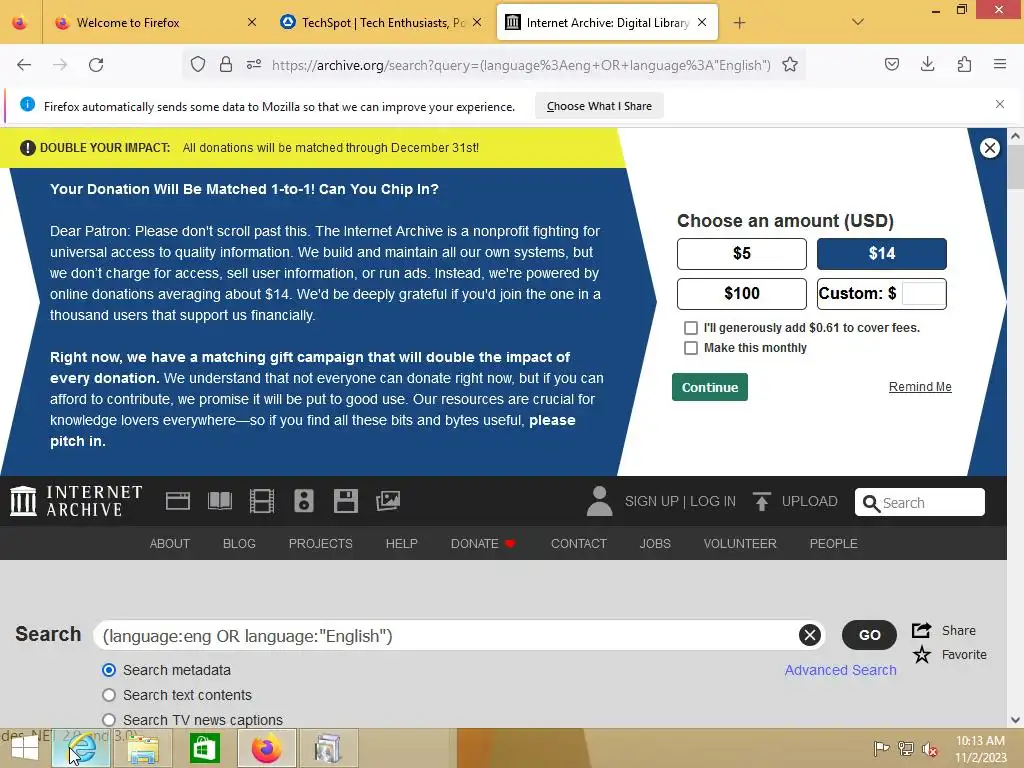The height and width of the screenshot is (768, 1024).
Task: Click the user avatar icon
Action: [x=600, y=501]
